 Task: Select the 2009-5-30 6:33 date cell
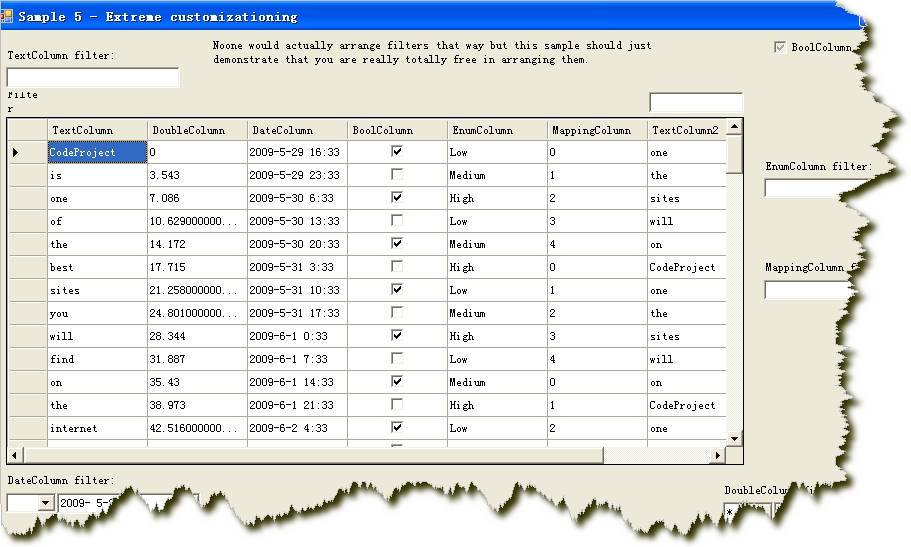point(297,198)
